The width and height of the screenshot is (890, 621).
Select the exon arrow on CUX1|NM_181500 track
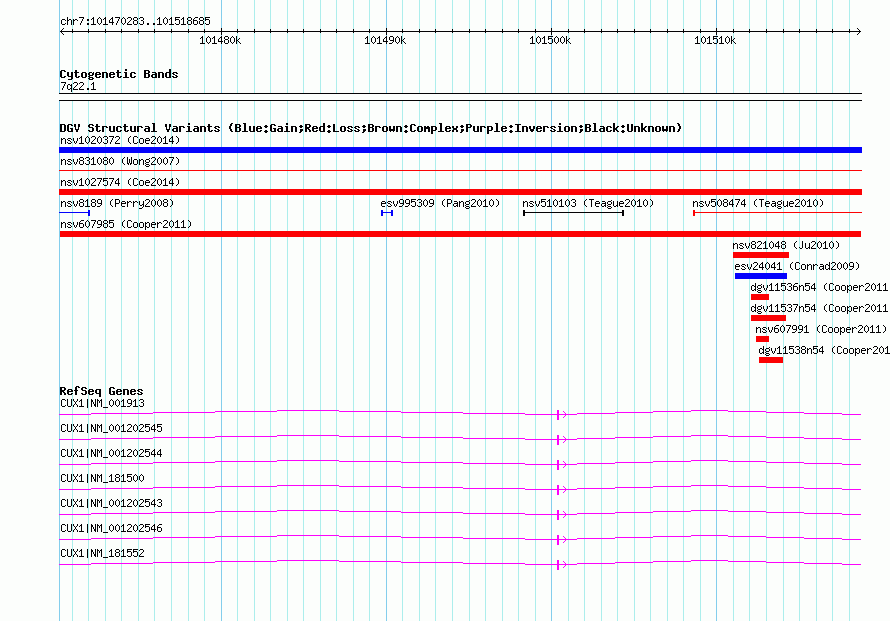point(561,489)
